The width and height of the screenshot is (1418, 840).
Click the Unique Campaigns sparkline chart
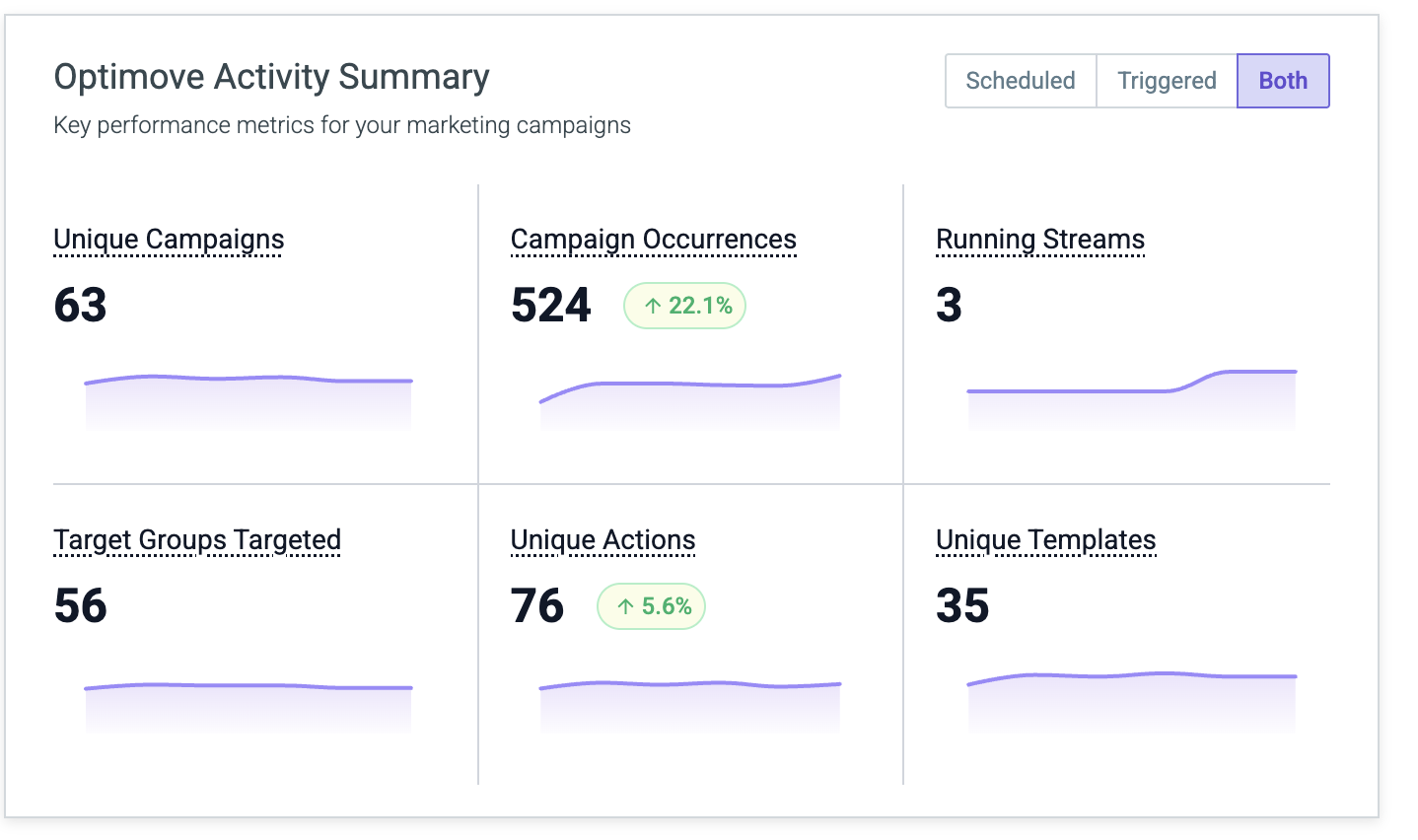pyautogui.click(x=248, y=401)
